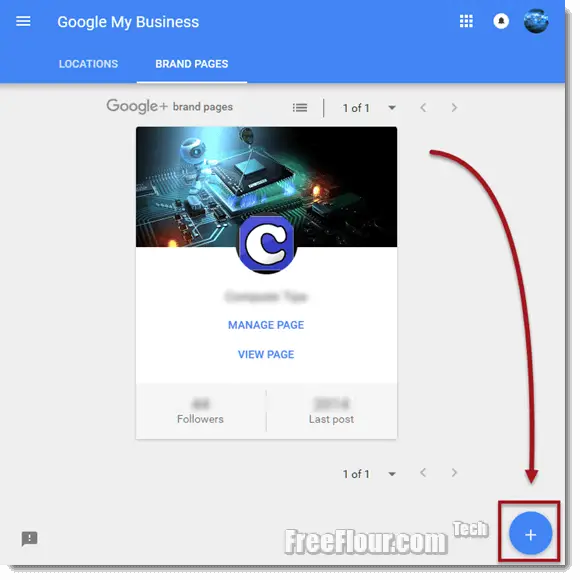Select the Brand Pages tab

tap(192, 64)
